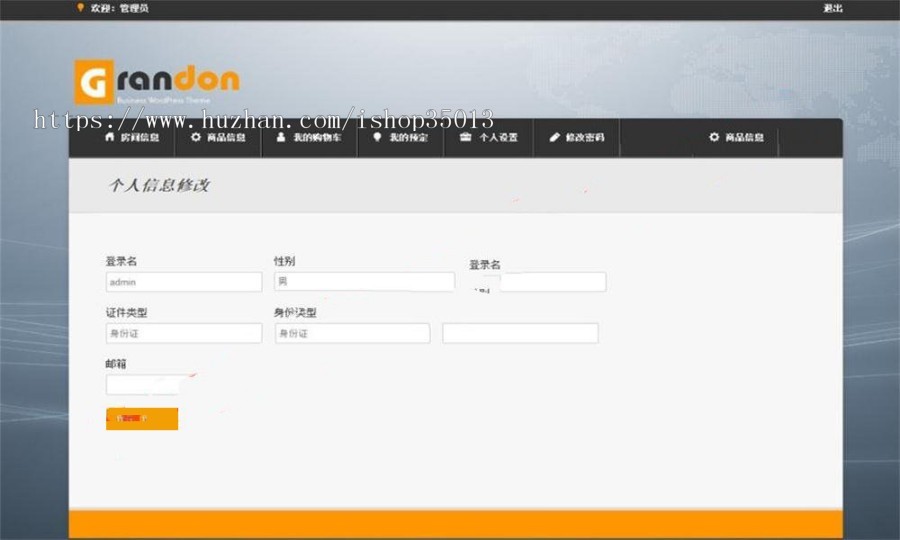900x540 pixels.
Task: Focus the unlabeled field beside 身份类型
Action: point(521,333)
